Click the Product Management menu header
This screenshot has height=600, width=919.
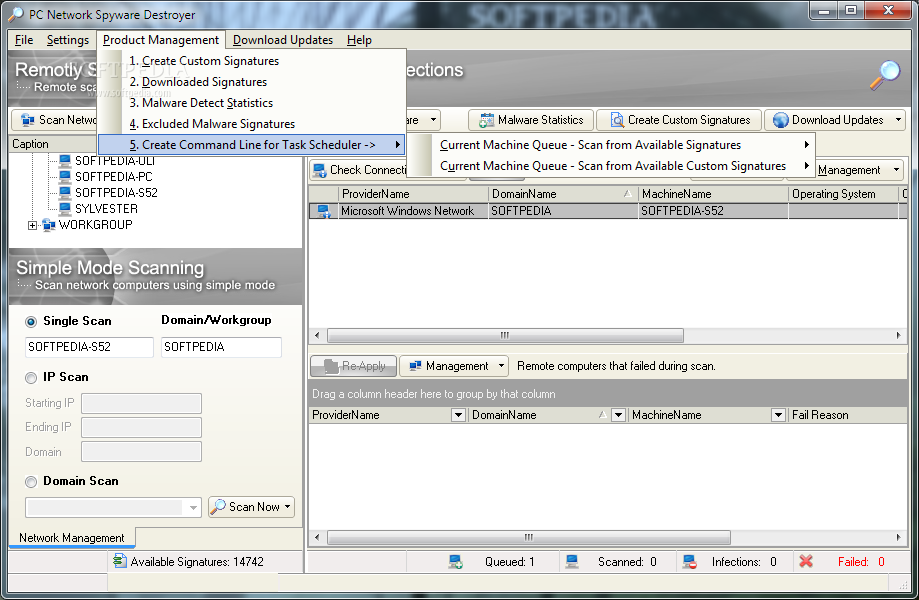[161, 40]
